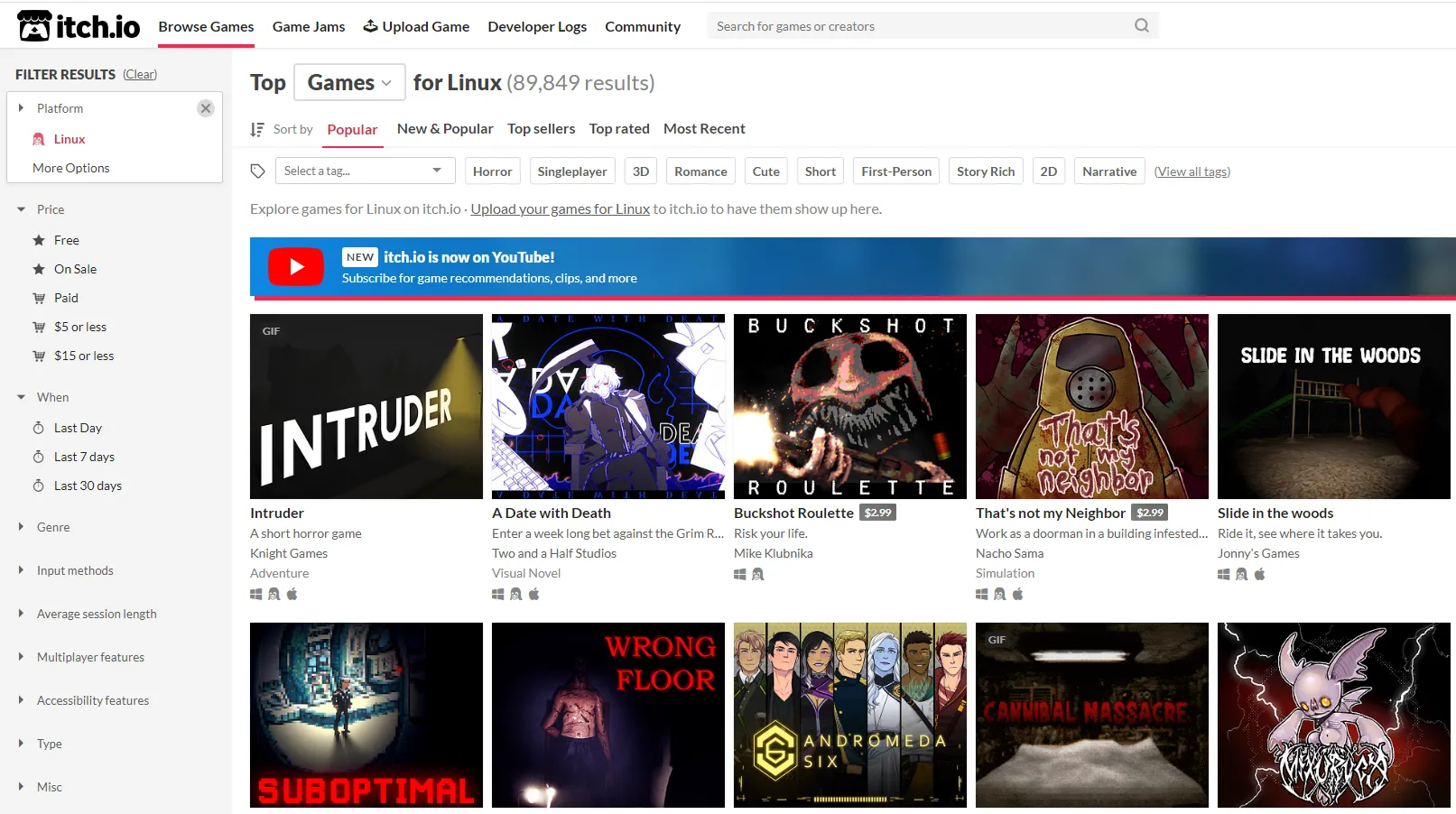Viewport: 1456px width, 814px height.
Task: Expand the Genre filter section
Action: pos(53,527)
